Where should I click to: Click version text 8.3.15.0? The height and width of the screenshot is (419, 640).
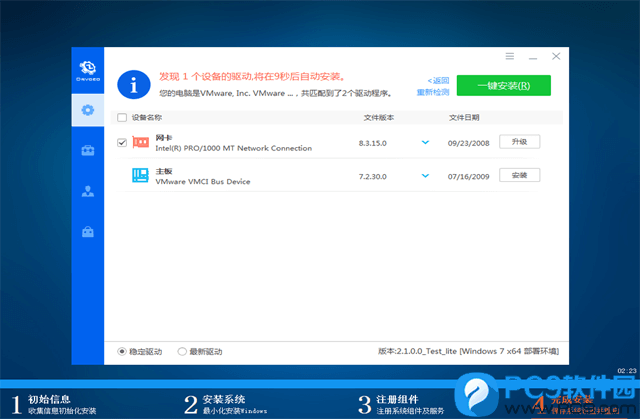tap(373, 143)
